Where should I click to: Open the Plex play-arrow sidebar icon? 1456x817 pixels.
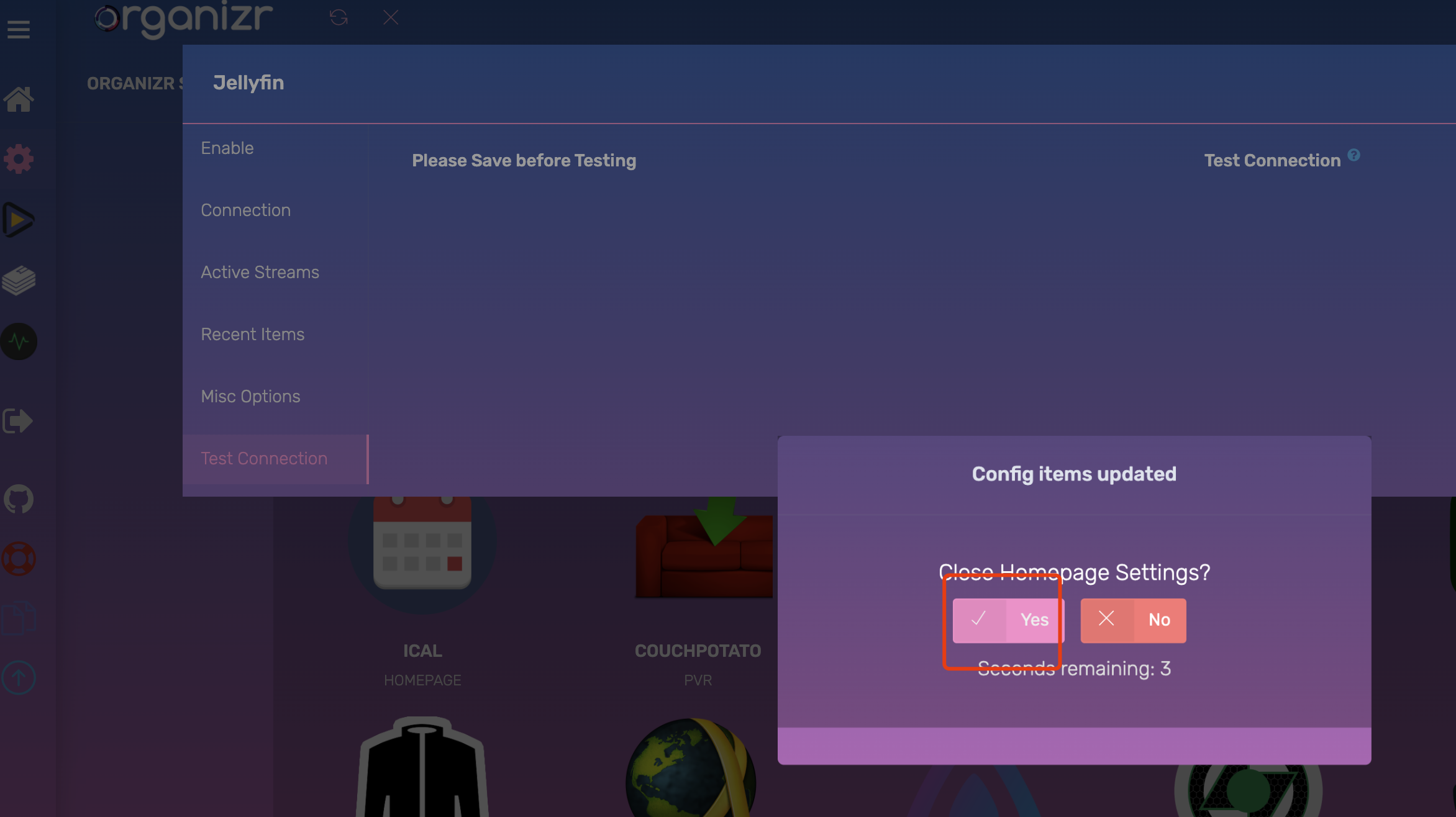click(x=19, y=220)
